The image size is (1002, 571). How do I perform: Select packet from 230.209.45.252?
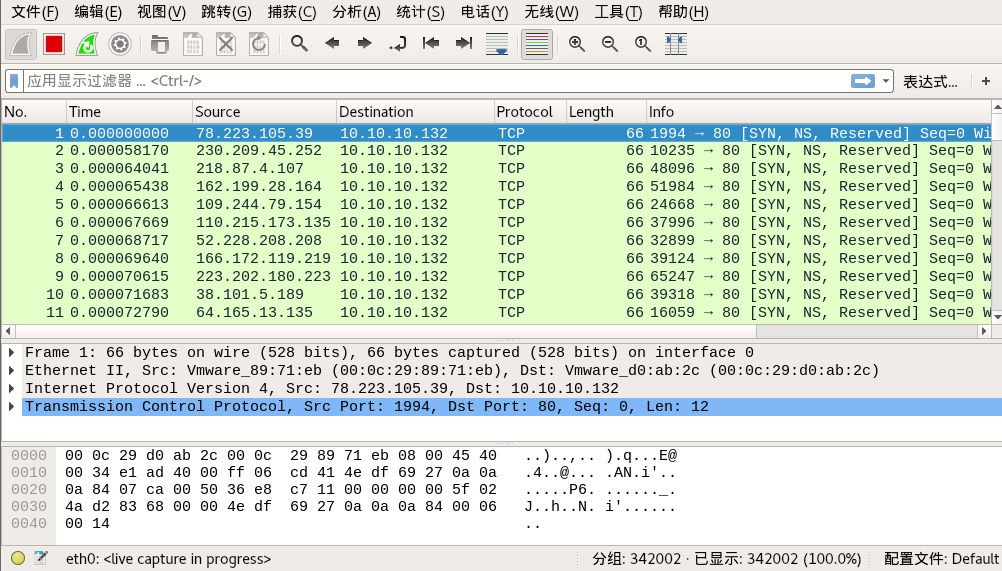(497, 151)
